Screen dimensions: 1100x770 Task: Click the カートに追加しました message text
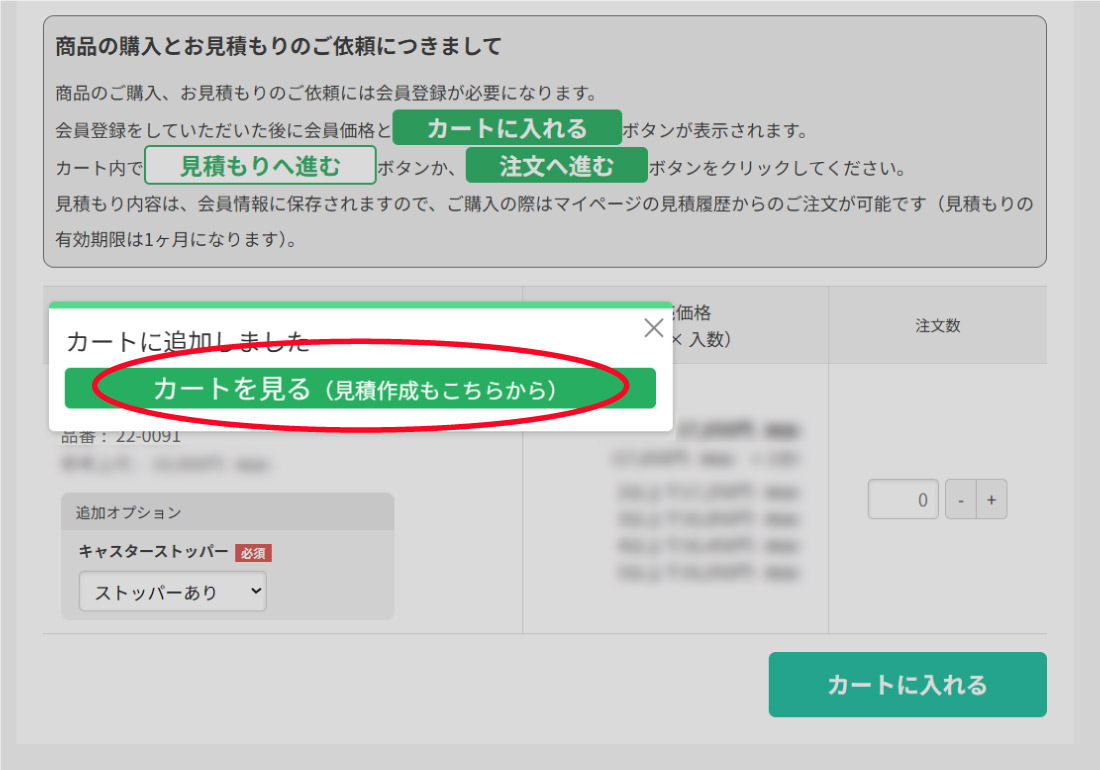[x=188, y=342]
